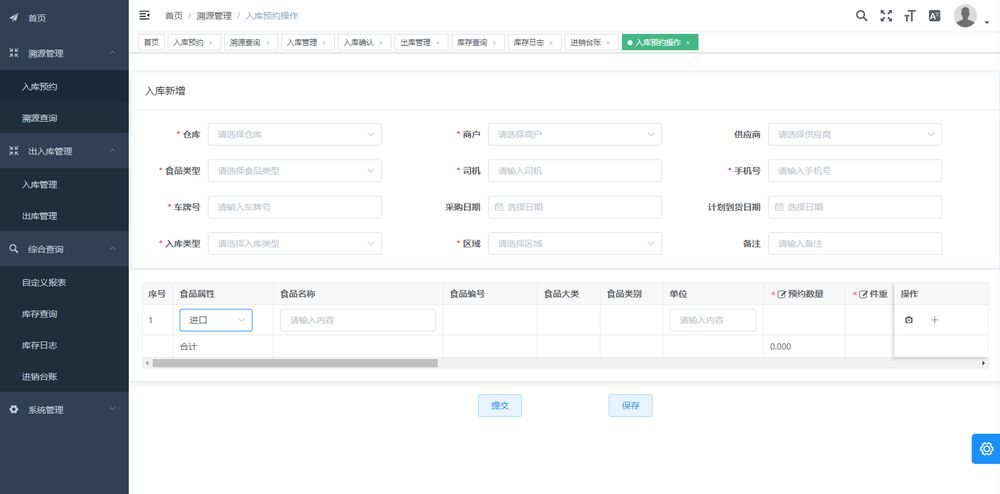The width and height of the screenshot is (1000, 494).
Task: Open the 进口 food attribute dropdown
Action: tap(216, 320)
